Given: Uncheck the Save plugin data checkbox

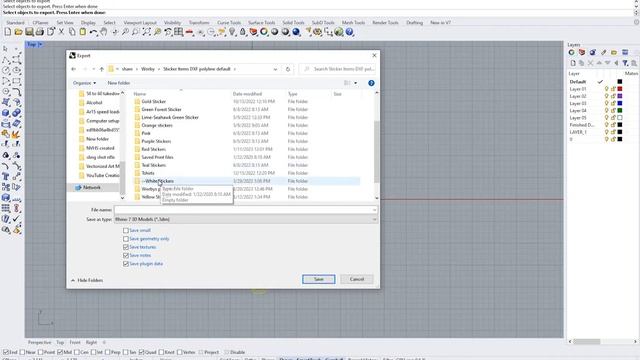Looking at the screenshot, I should pos(126,264).
